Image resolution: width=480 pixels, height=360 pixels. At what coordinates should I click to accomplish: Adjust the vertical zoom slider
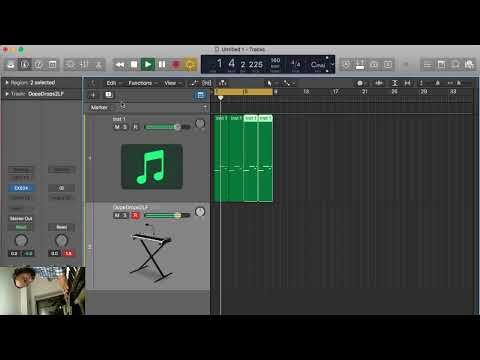429,83
